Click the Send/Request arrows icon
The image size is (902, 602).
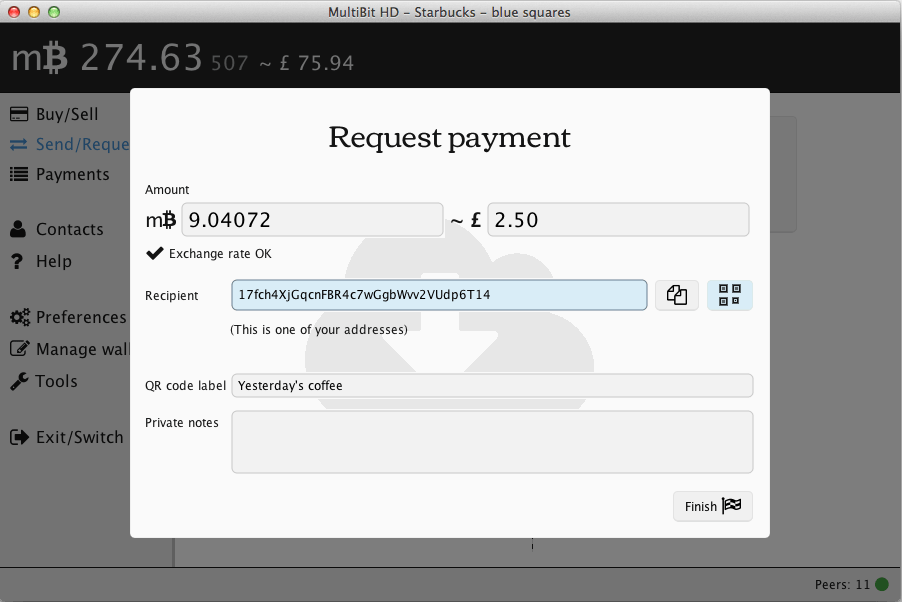pos(19,144)
